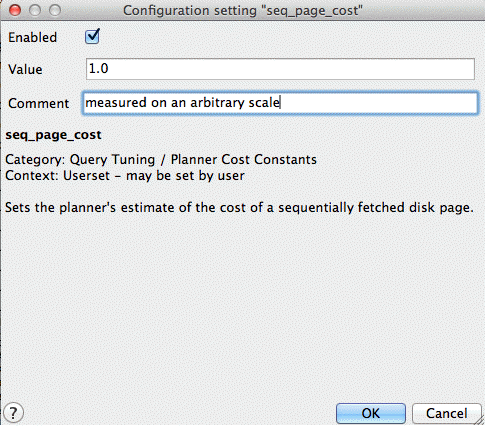The image size is (485, 426).
Task: Click the zoom window button in title bar
Action: 55,10
